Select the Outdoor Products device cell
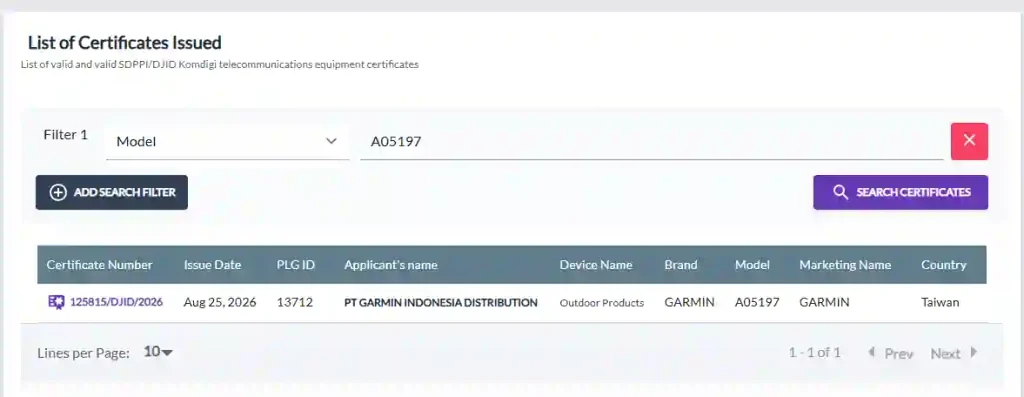 point(601,303)
